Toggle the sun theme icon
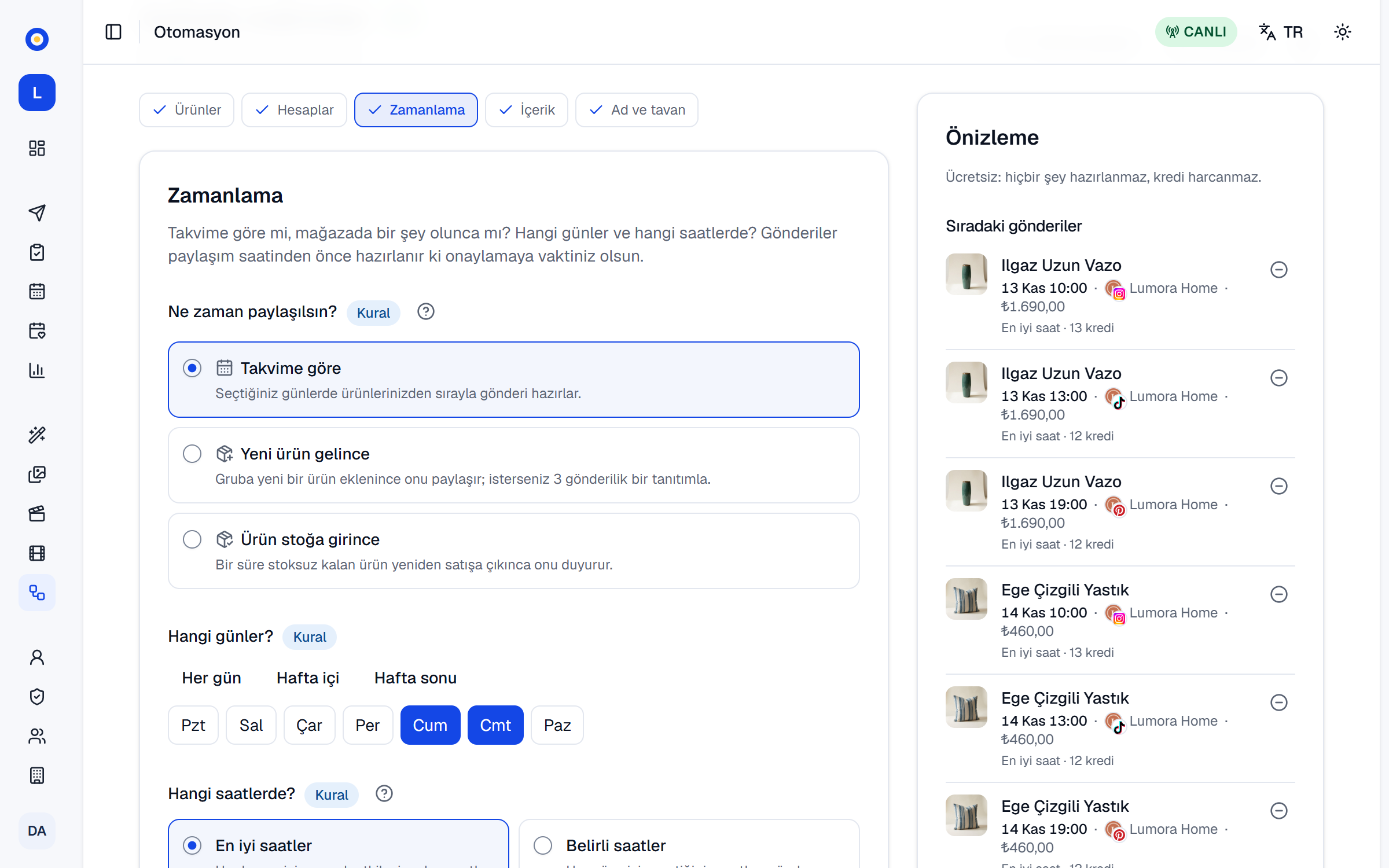The height and width of the screenshot is (868, 1389). pyautogui.click(x=1343, y=32)
